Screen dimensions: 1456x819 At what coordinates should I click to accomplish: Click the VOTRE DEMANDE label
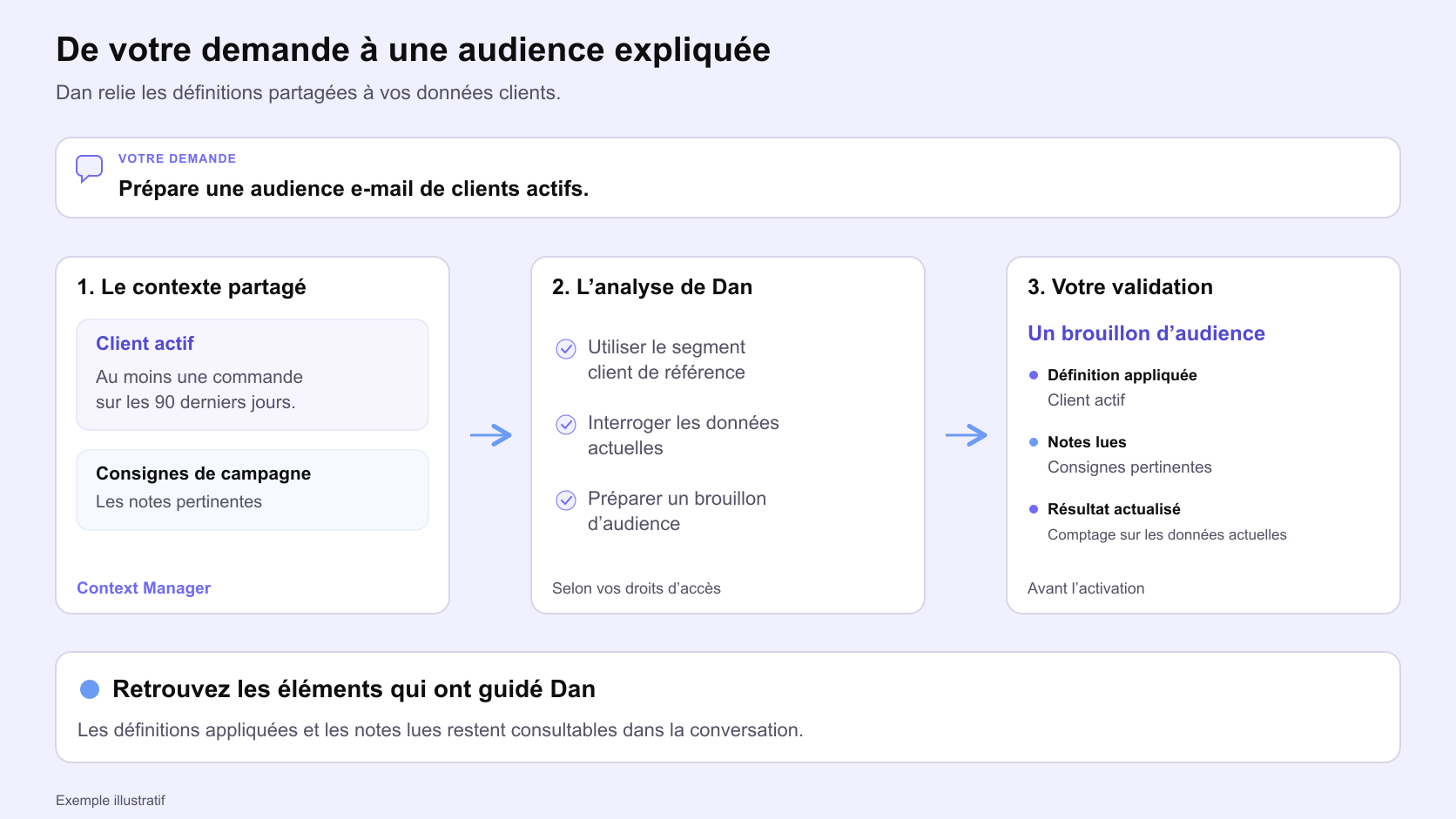pos(178,158)
